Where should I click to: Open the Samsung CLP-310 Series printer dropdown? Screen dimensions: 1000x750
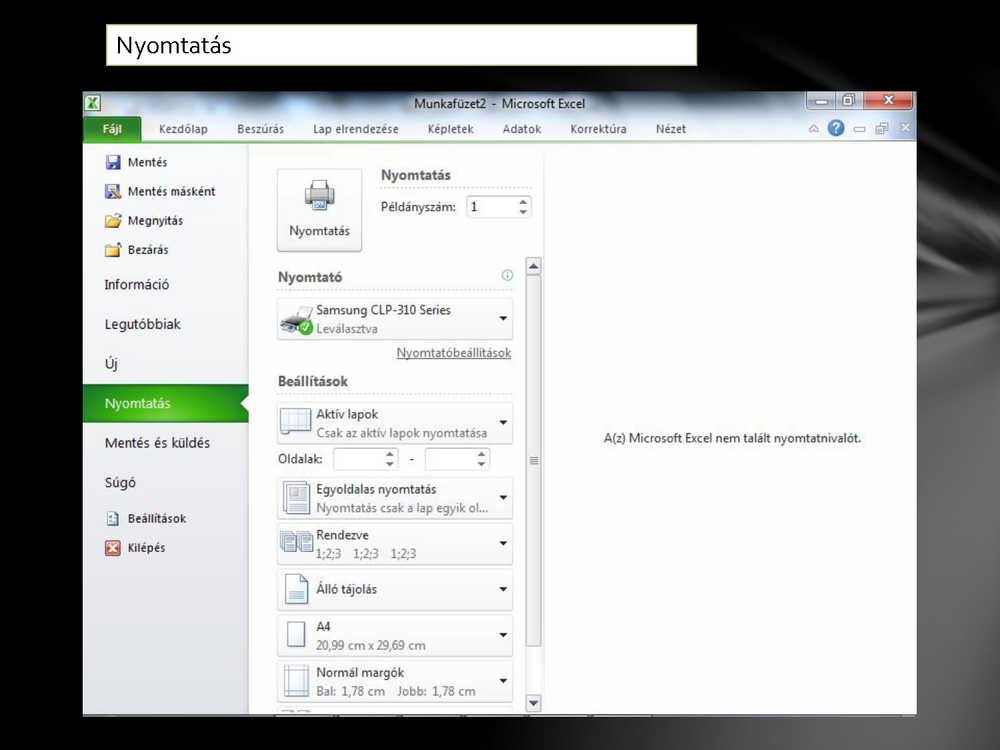point(395,319)
